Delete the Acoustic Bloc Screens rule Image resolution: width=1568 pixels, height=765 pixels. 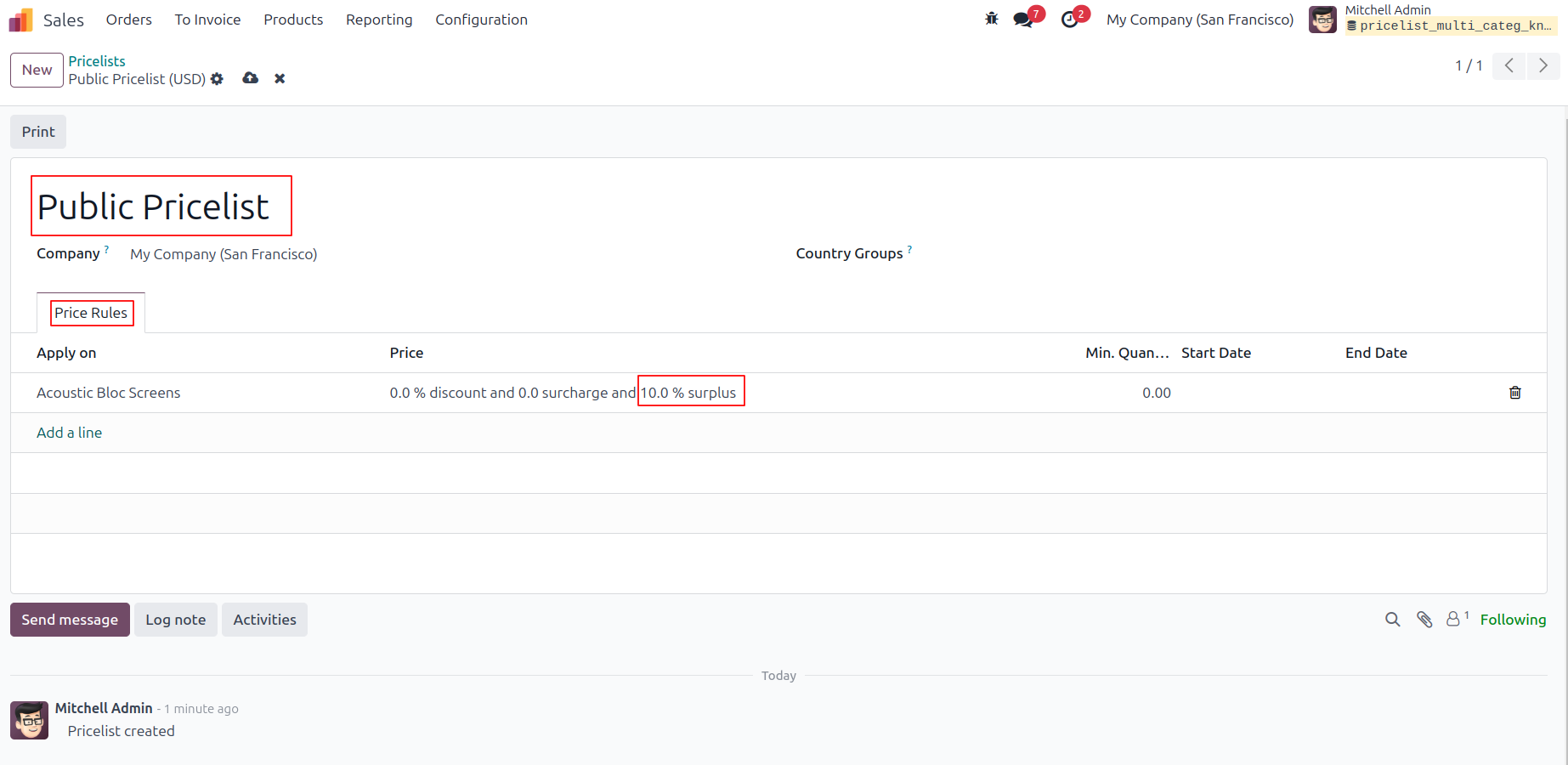pos(1514,393)
